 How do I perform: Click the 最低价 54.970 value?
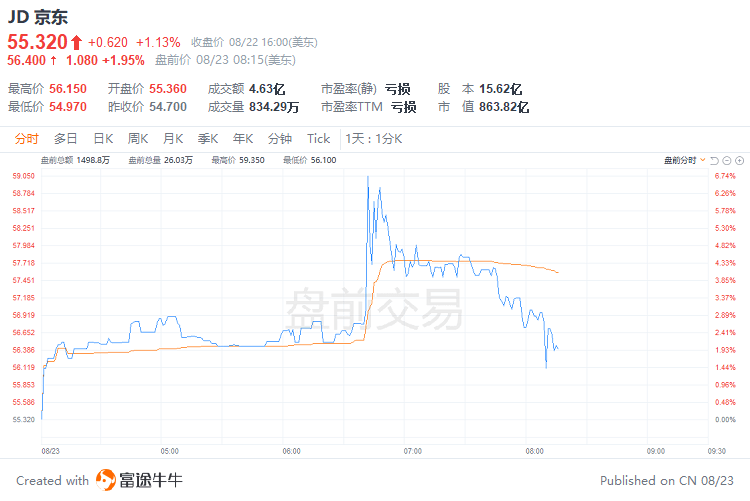tap(68, 107)
